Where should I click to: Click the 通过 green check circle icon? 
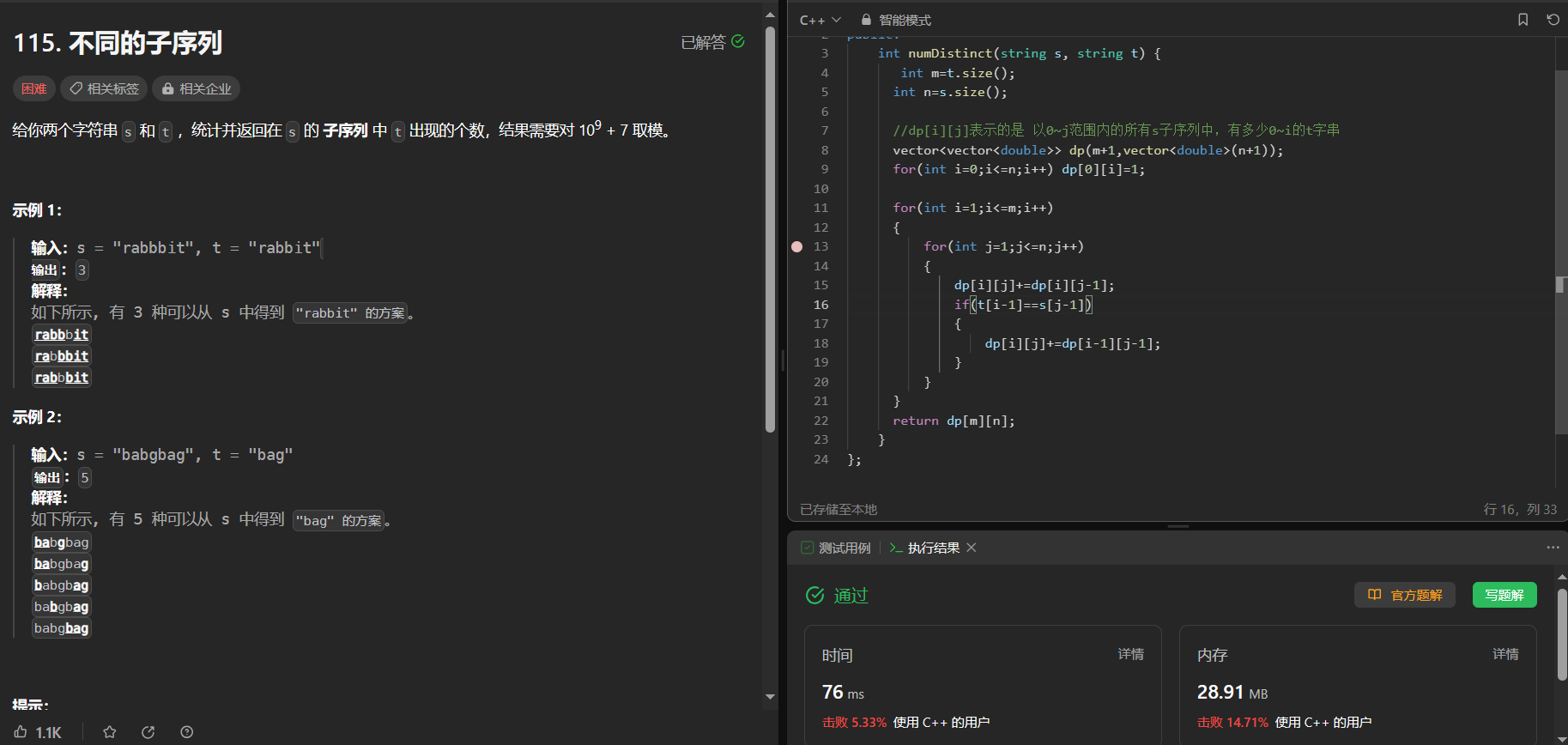pyautogui.click(x=814, y=595)
